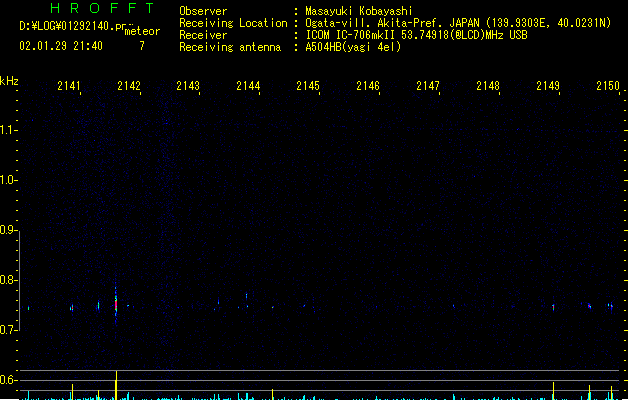Click the 0.6 kHz frequency axis label
629x400 pixels.
tap(8, 380)
